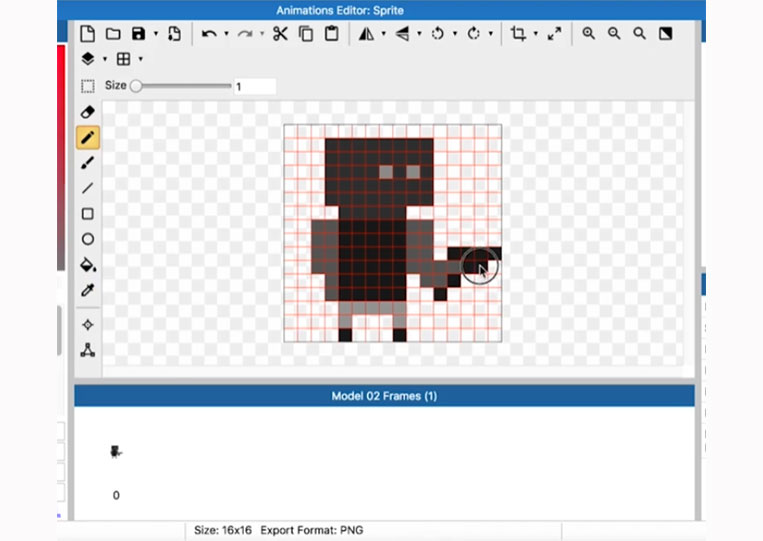763x541 pixels.
Task: Select the Ellipse shape tool
Action: coord(88,239)
